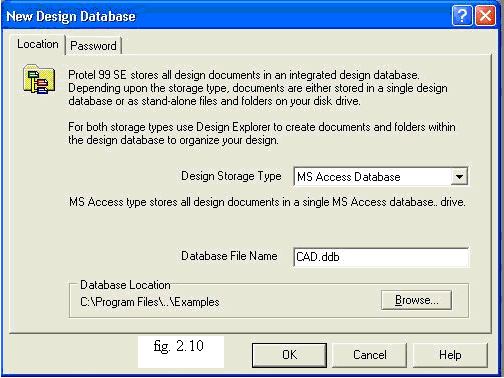
Task: Click the MS Access type description line
Action: coord(267,202)
